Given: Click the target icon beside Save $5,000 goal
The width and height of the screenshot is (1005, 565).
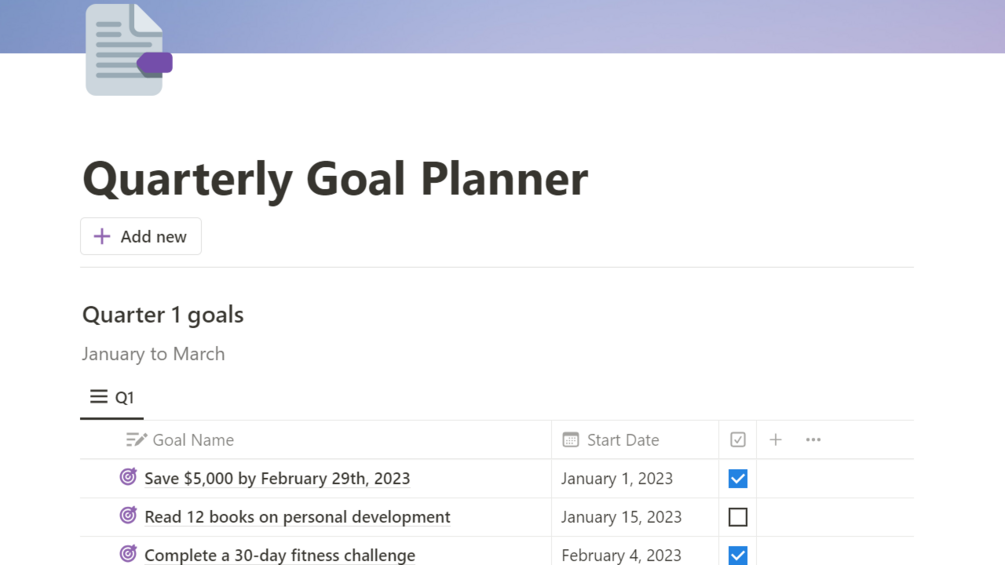Looking at the screenshot, I should pyautogui.click(x=128, y=477).
